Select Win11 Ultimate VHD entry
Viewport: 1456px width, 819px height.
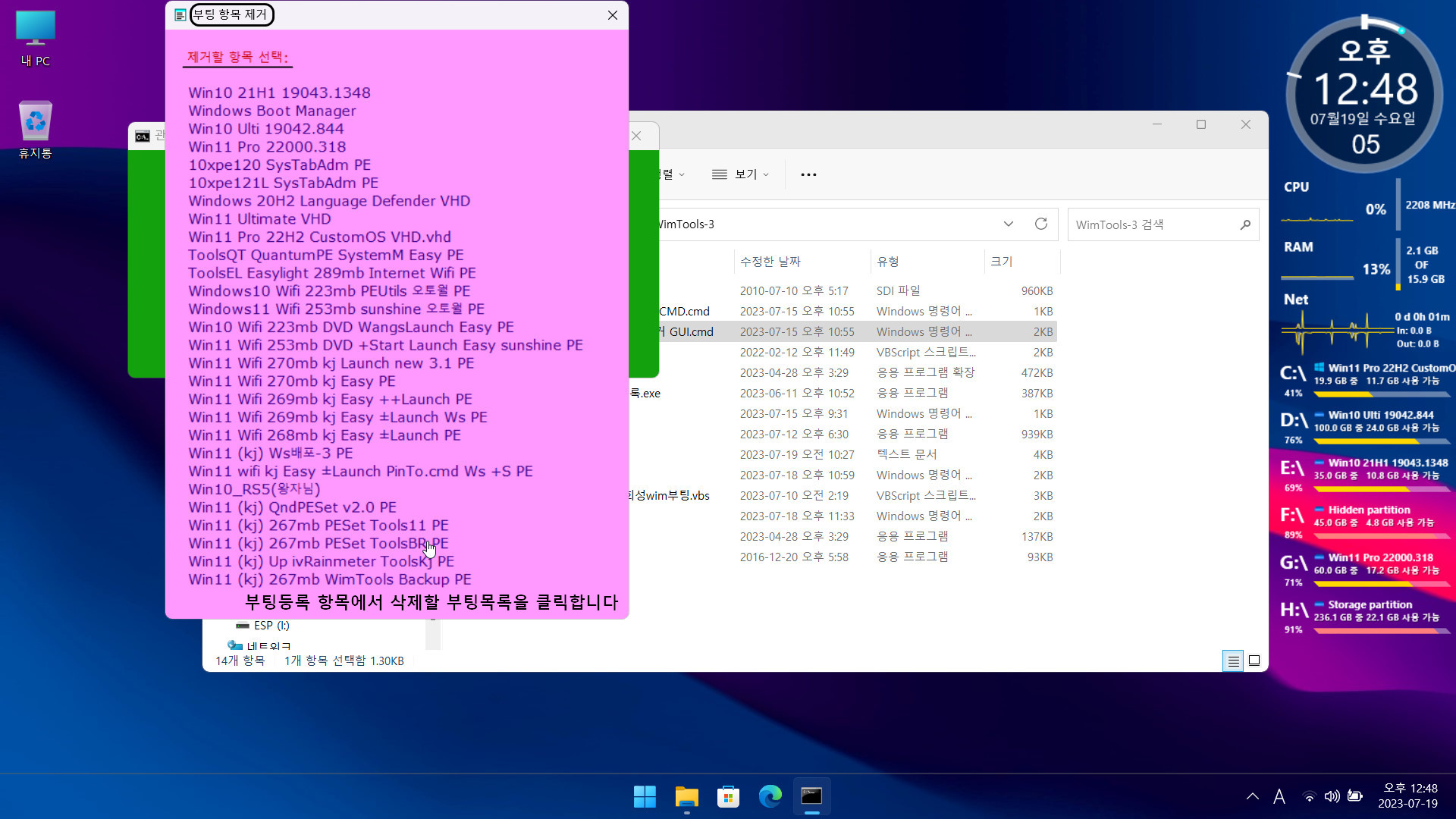click(259, 219)
